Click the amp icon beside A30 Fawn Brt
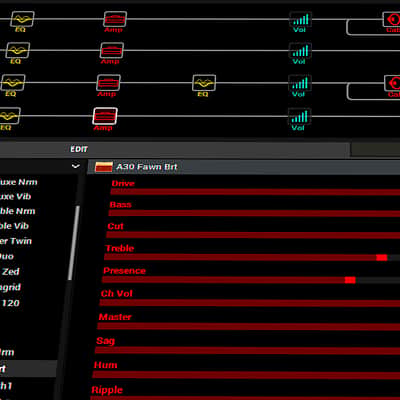Image resolution: width=400 pixels, height=400 pixels. (104, 167)
